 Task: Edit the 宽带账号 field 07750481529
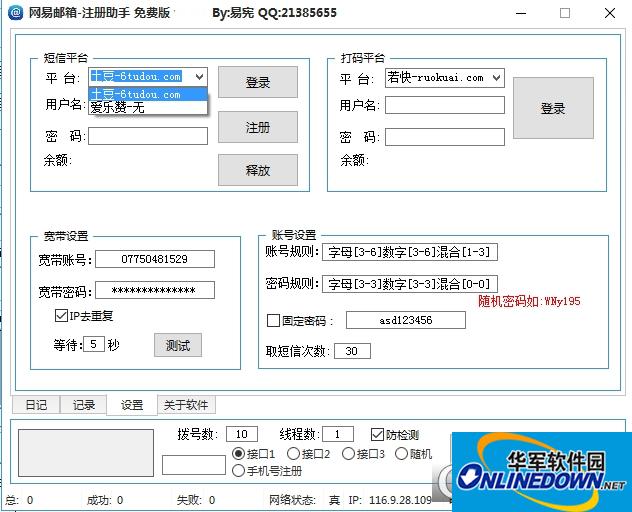click(155, 259)
